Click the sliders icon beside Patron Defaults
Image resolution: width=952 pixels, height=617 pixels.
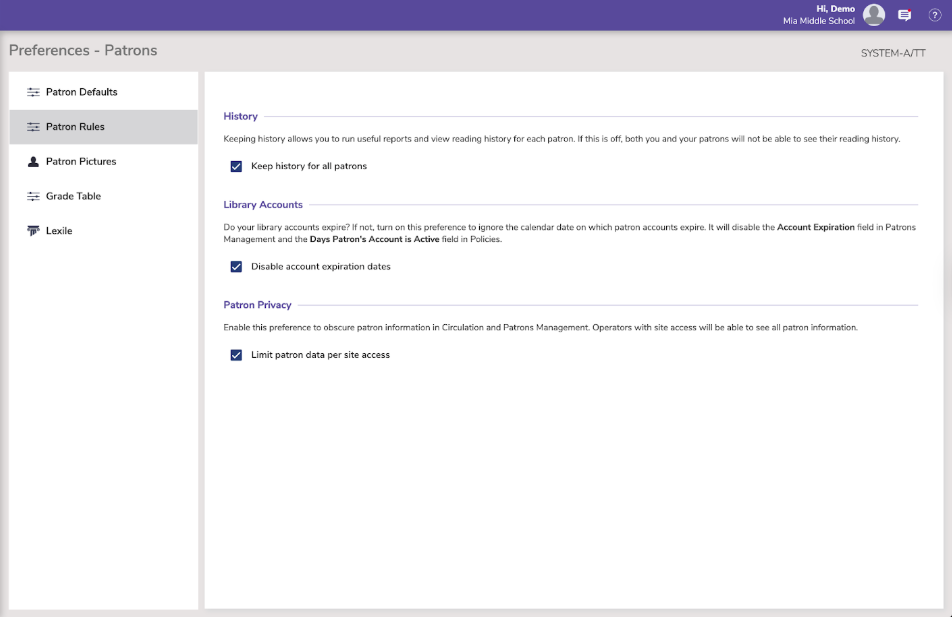tap(33, 92)
